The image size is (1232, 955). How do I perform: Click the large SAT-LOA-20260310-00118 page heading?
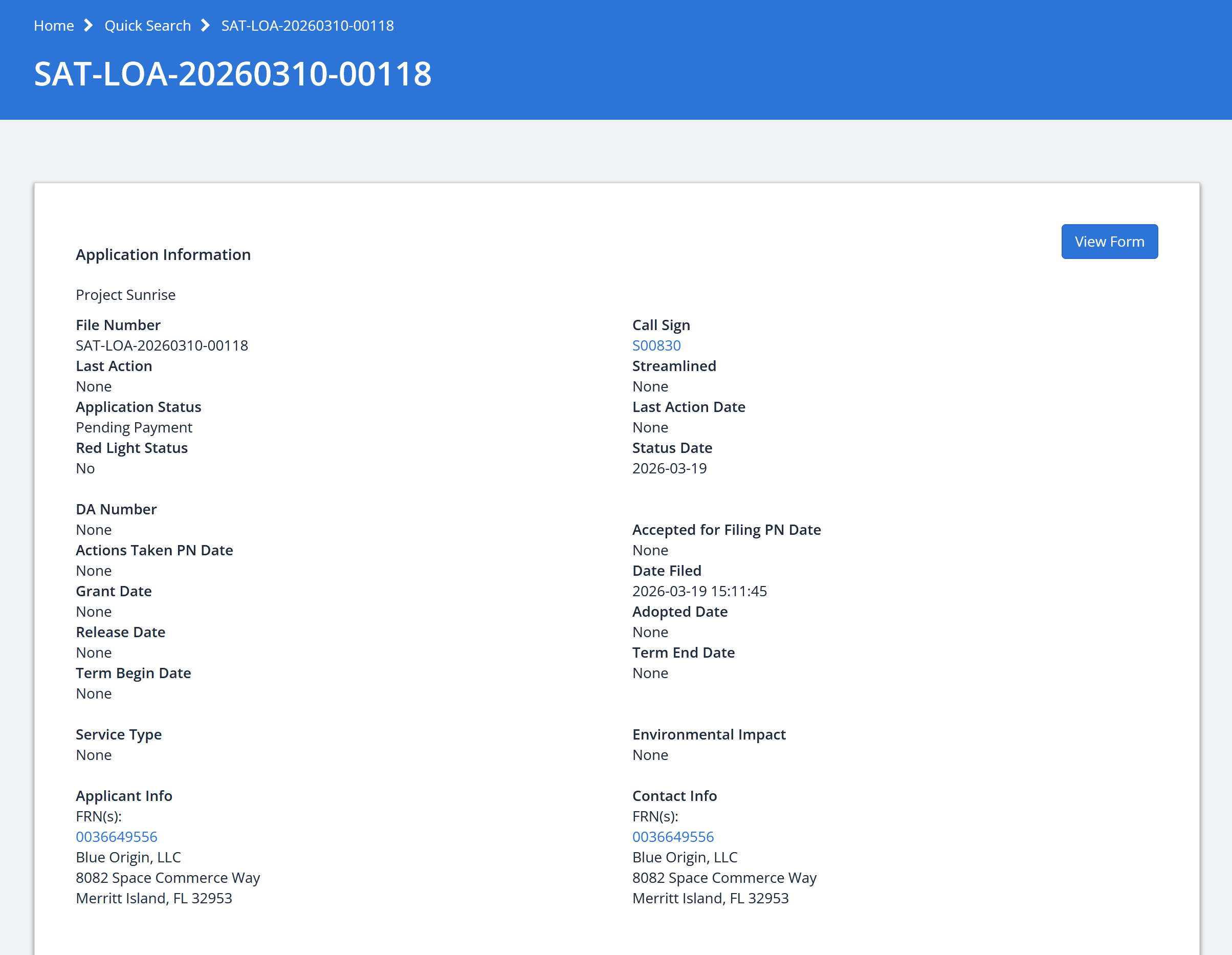pyautogui.click(x=232, y=74)
